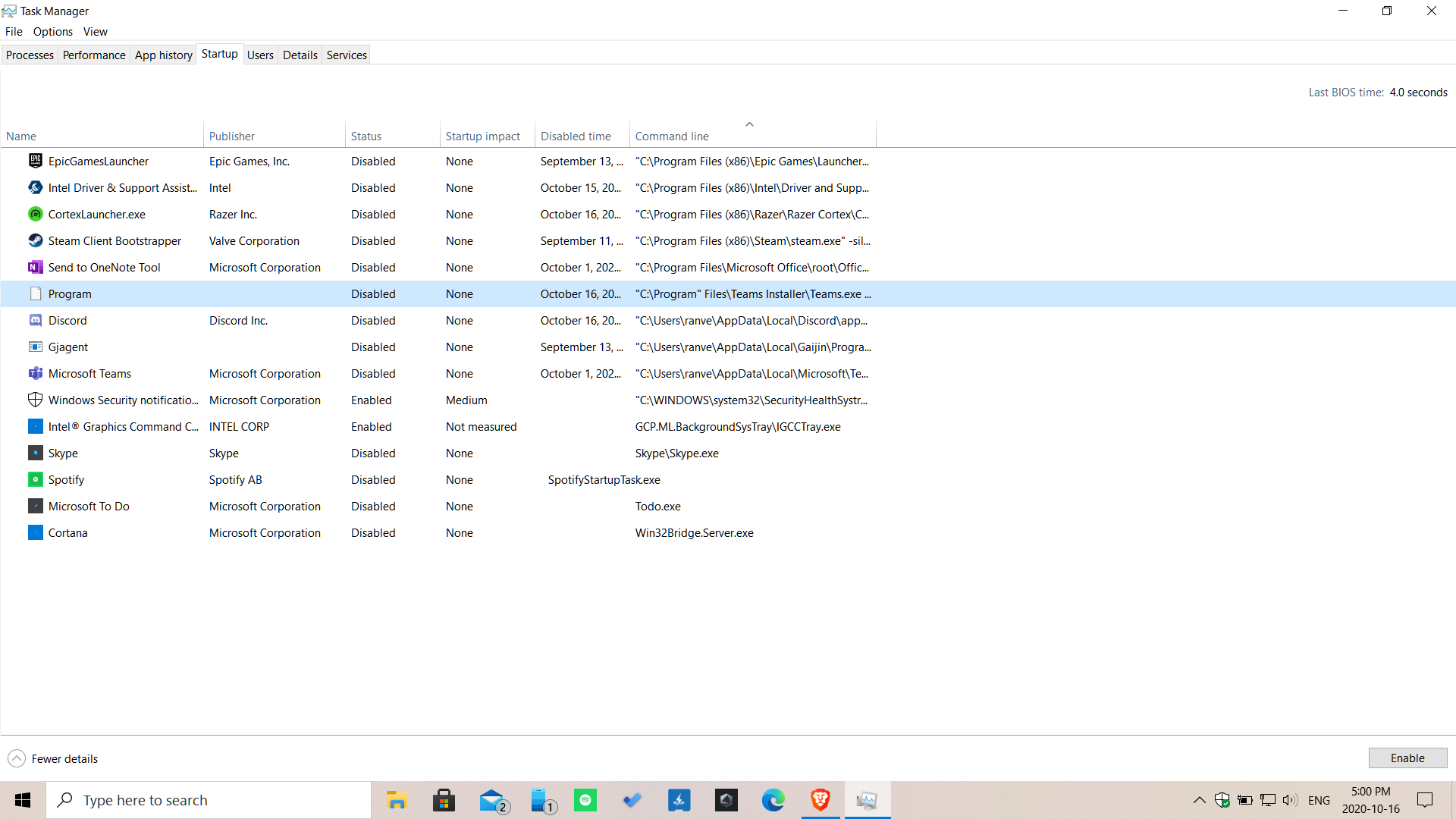Click the Cortana icon in the list

[36, 532]
